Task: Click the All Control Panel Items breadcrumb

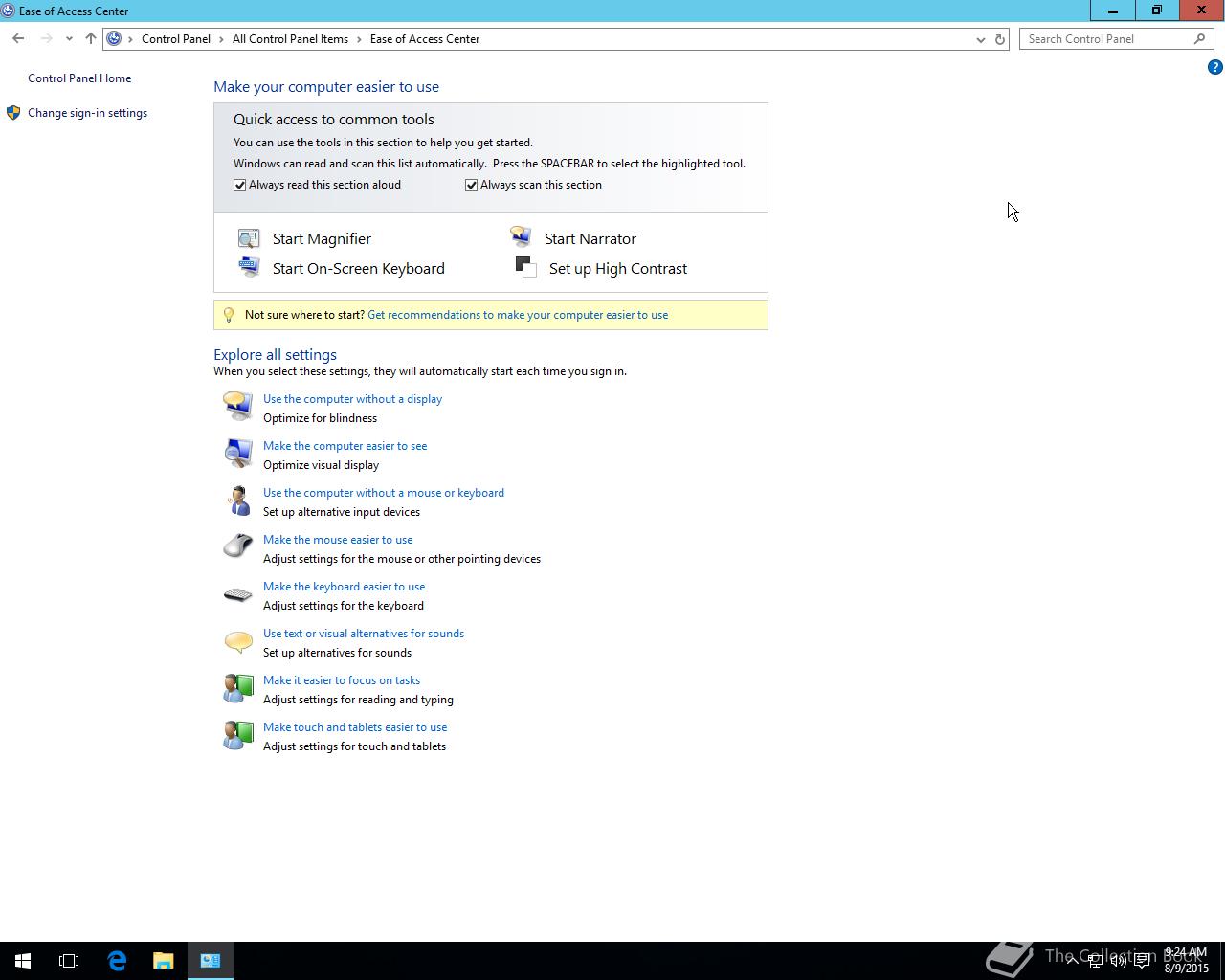Action: pyautogui.click(x=290, y=39)
